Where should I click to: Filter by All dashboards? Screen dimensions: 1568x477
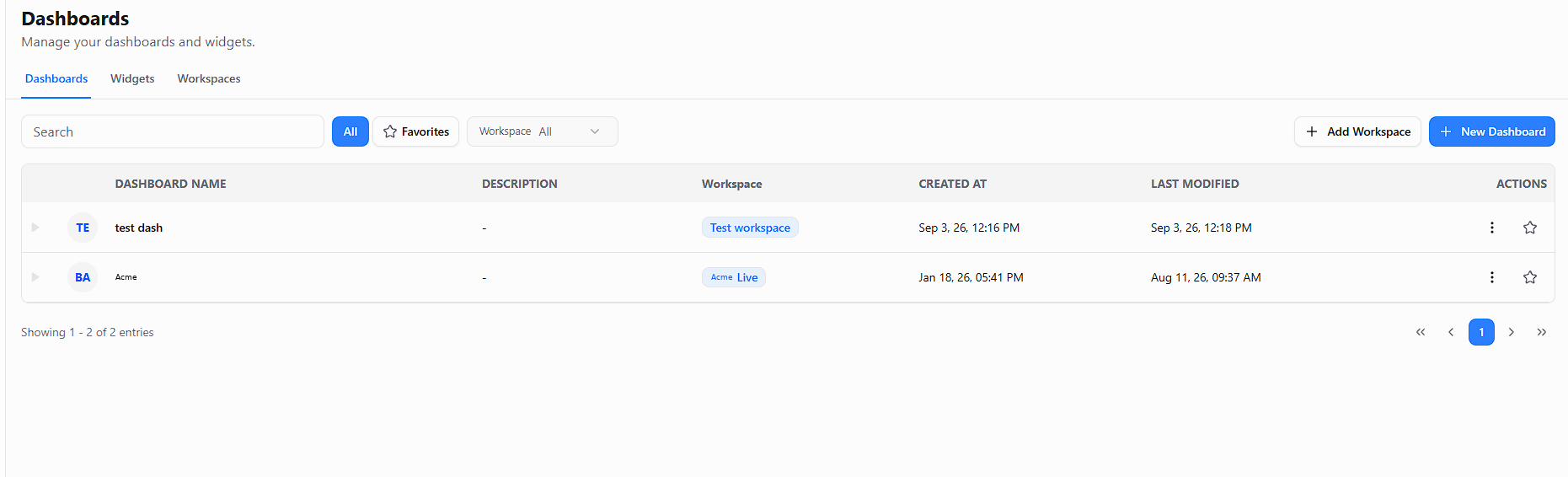(x=351, y=131)
